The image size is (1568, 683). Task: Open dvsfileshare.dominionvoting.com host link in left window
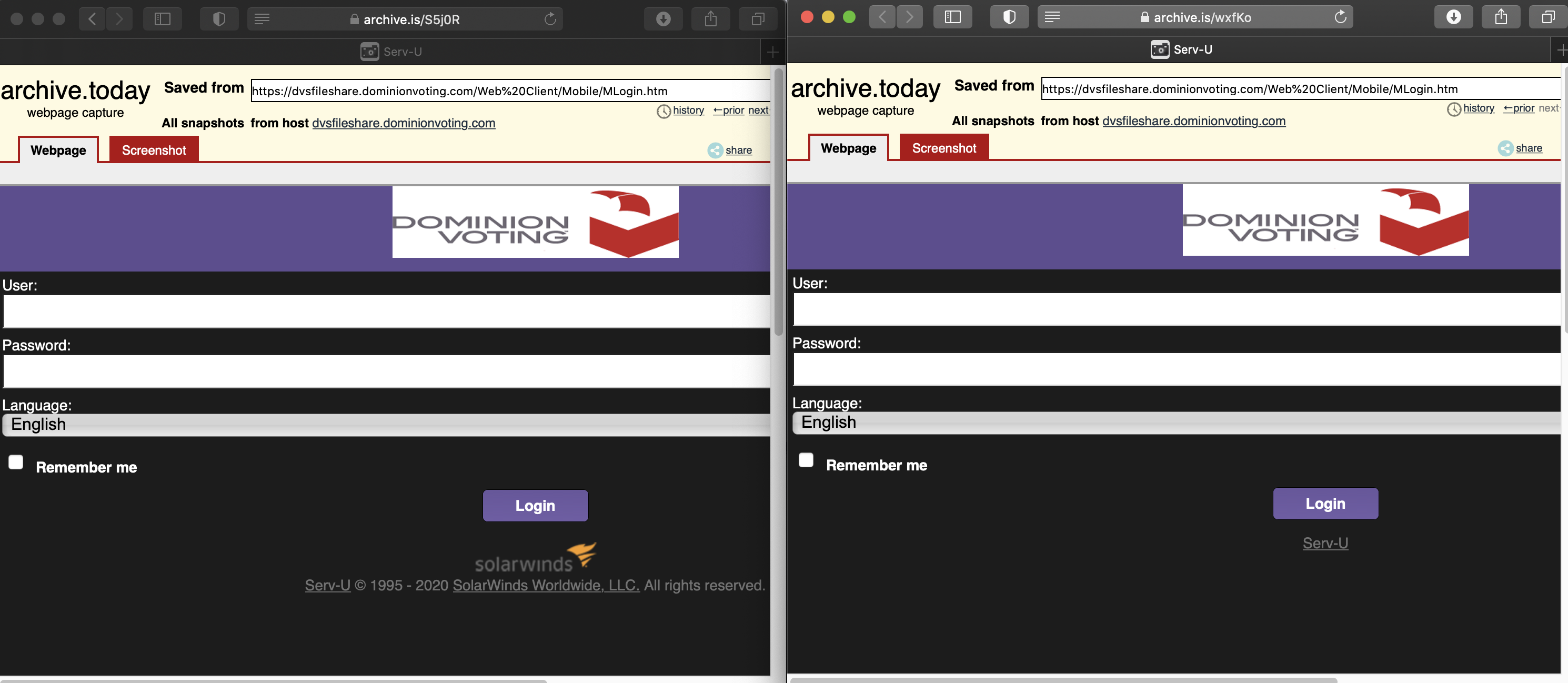pyautogui.click(x=404, y=124)
